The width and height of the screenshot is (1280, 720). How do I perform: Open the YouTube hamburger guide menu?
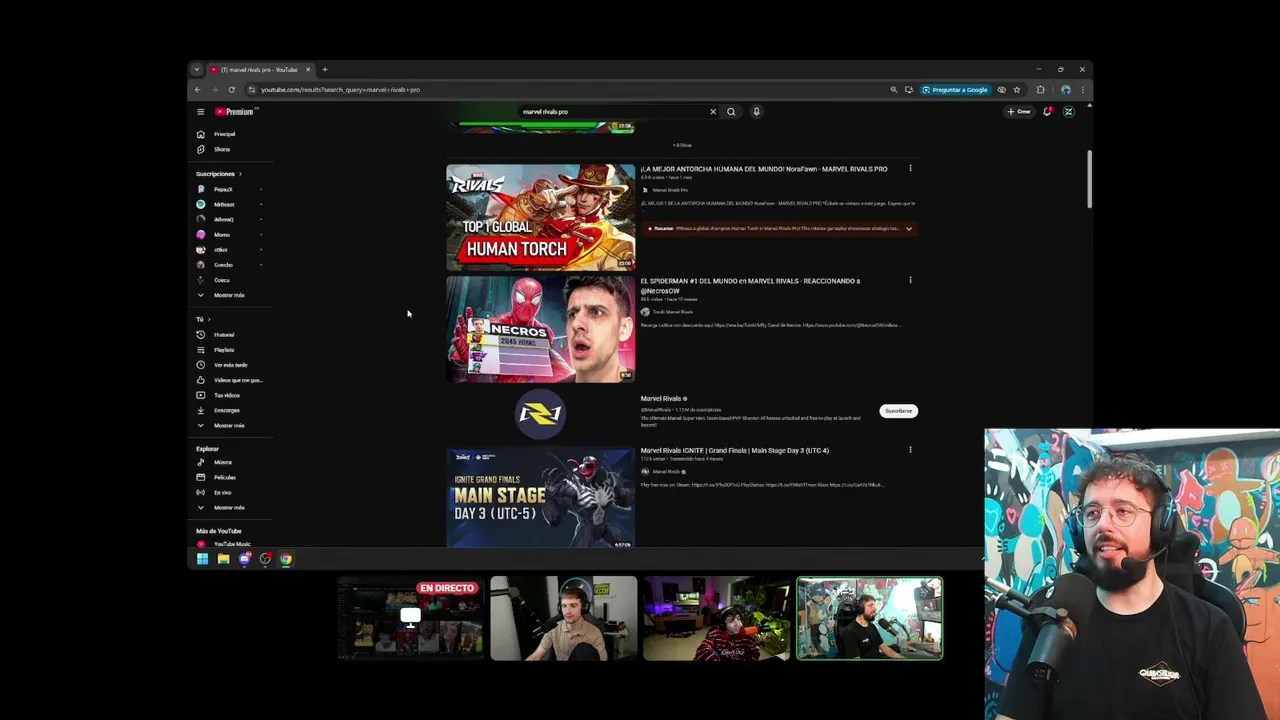click(200, 112)
